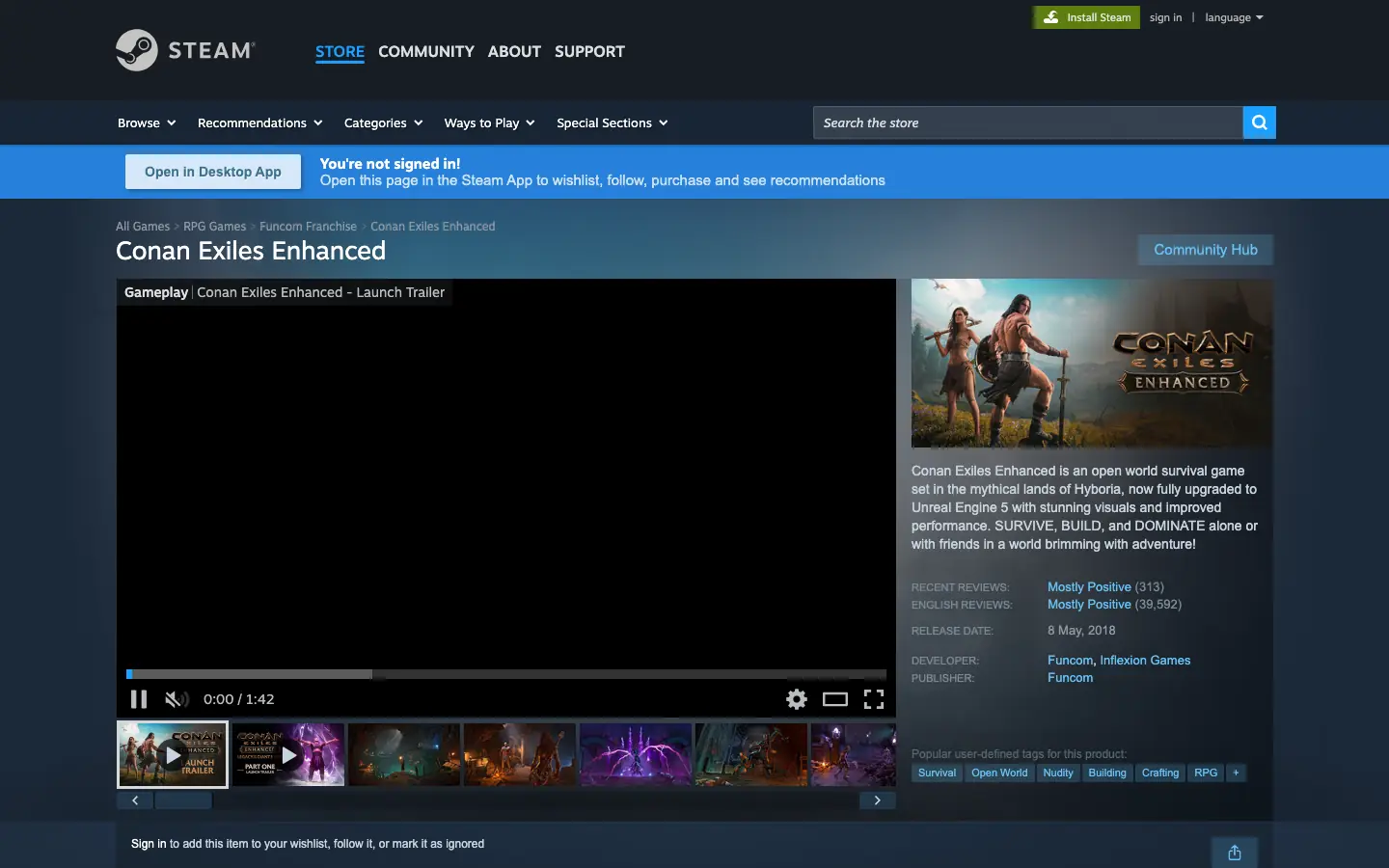Open developer Funcom link
Viewport: 1389px width, 868px height.
tap(1071, 661)
